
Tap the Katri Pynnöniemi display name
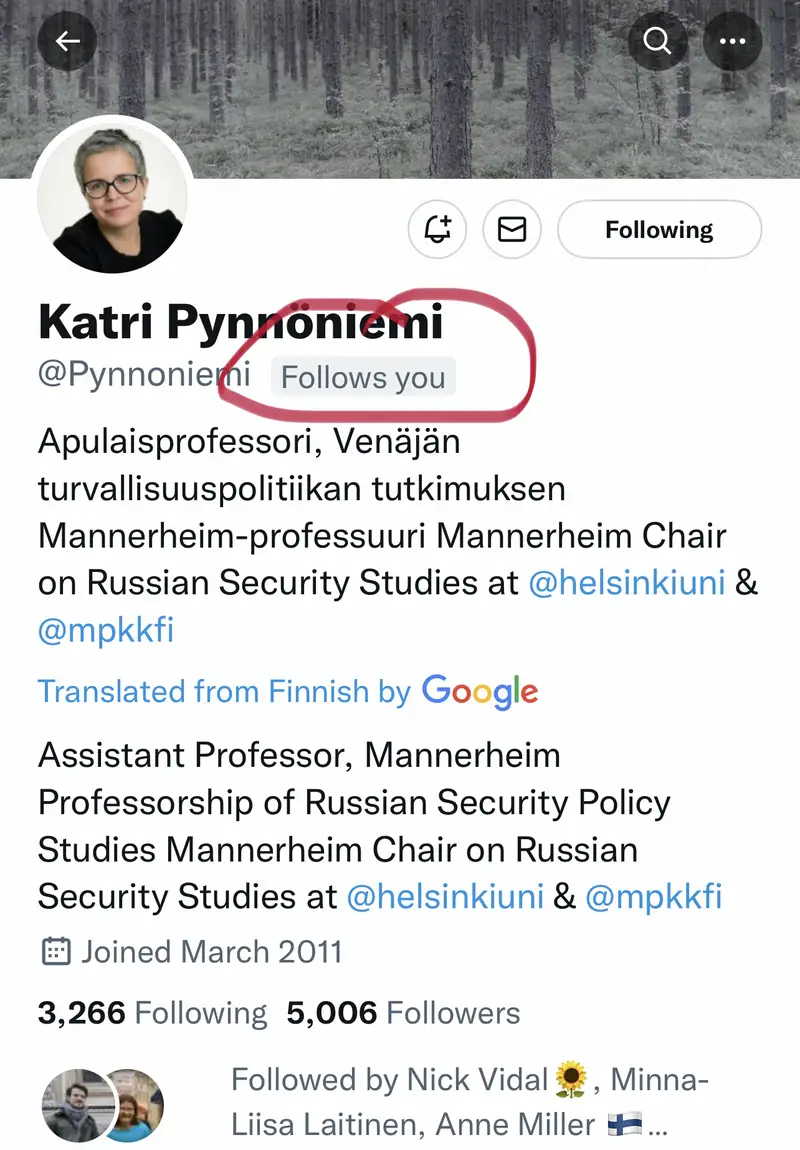[240, 322]
